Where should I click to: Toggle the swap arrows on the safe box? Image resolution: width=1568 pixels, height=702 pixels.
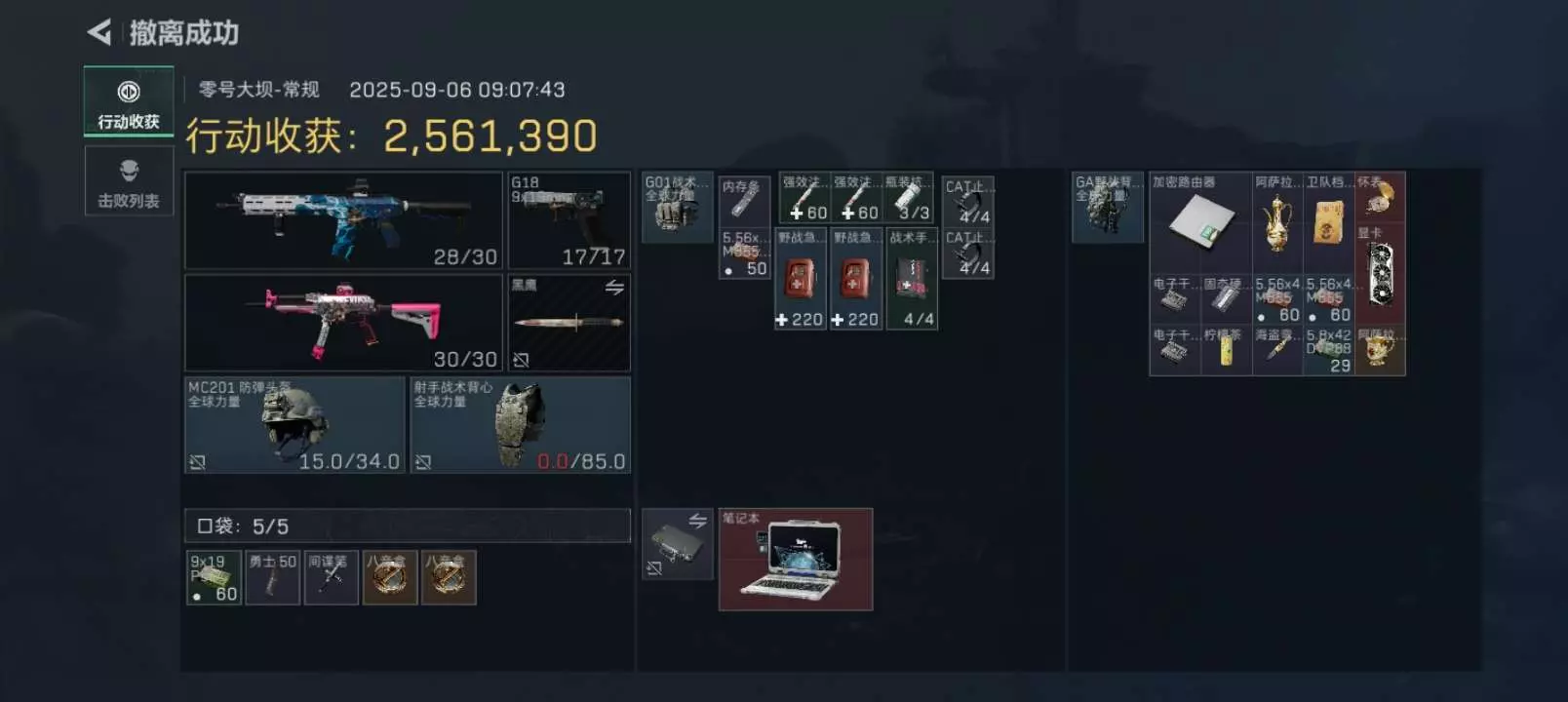click(698, 521)
